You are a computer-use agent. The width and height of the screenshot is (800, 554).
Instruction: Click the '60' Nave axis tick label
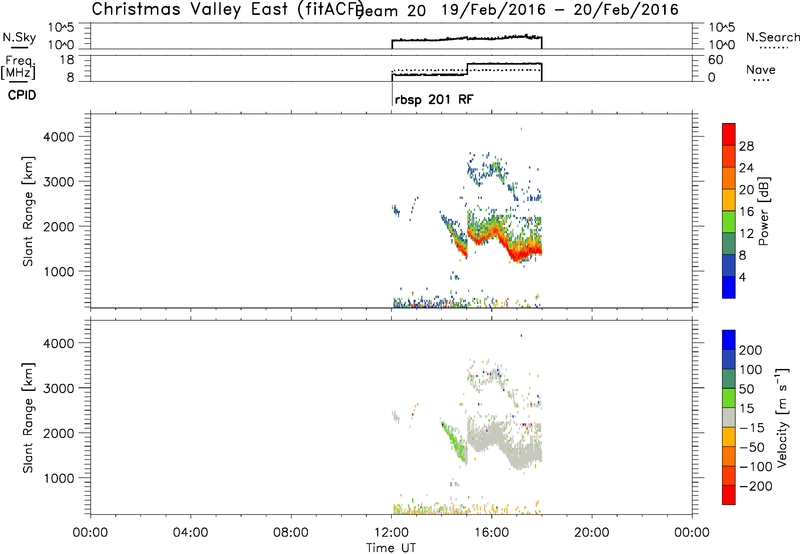(715, 60)
